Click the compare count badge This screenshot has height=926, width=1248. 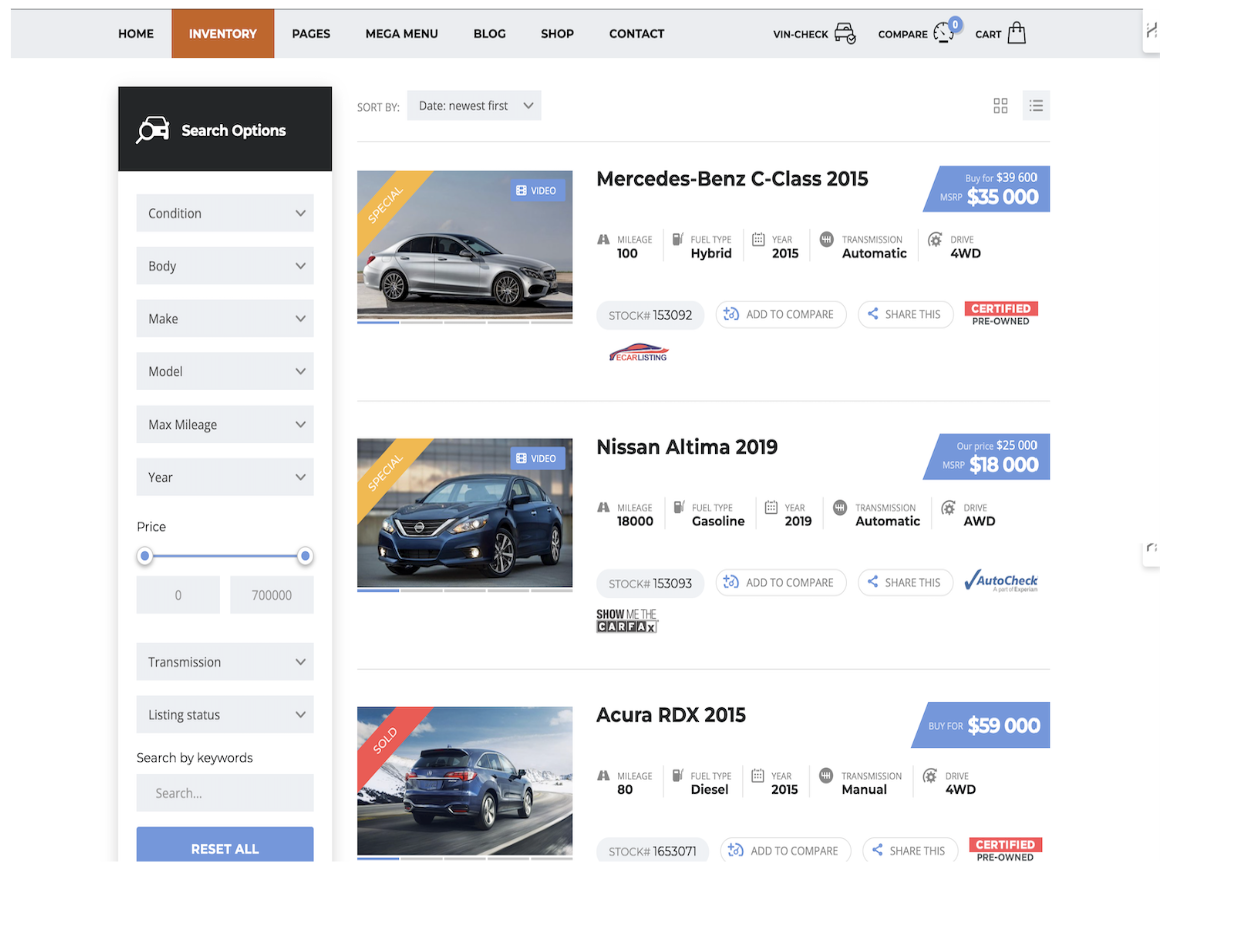click(x=955, y=24)
